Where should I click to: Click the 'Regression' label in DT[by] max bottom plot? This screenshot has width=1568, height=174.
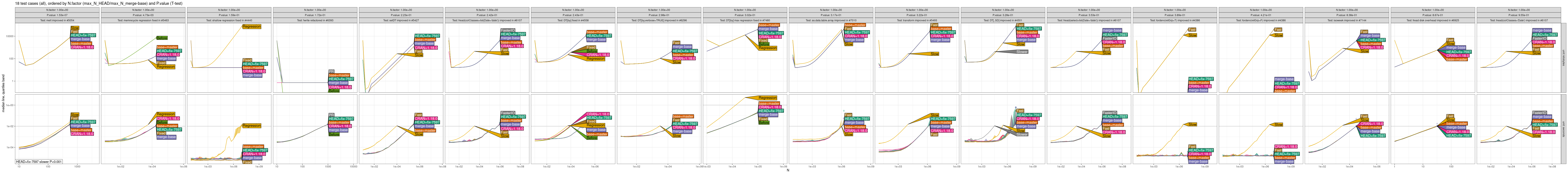[x=768, y=97]
